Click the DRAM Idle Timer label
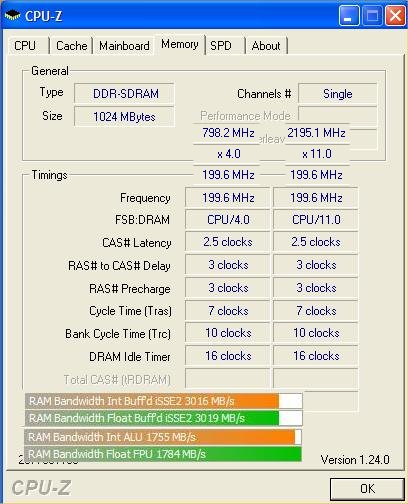 tap(130, 357)
